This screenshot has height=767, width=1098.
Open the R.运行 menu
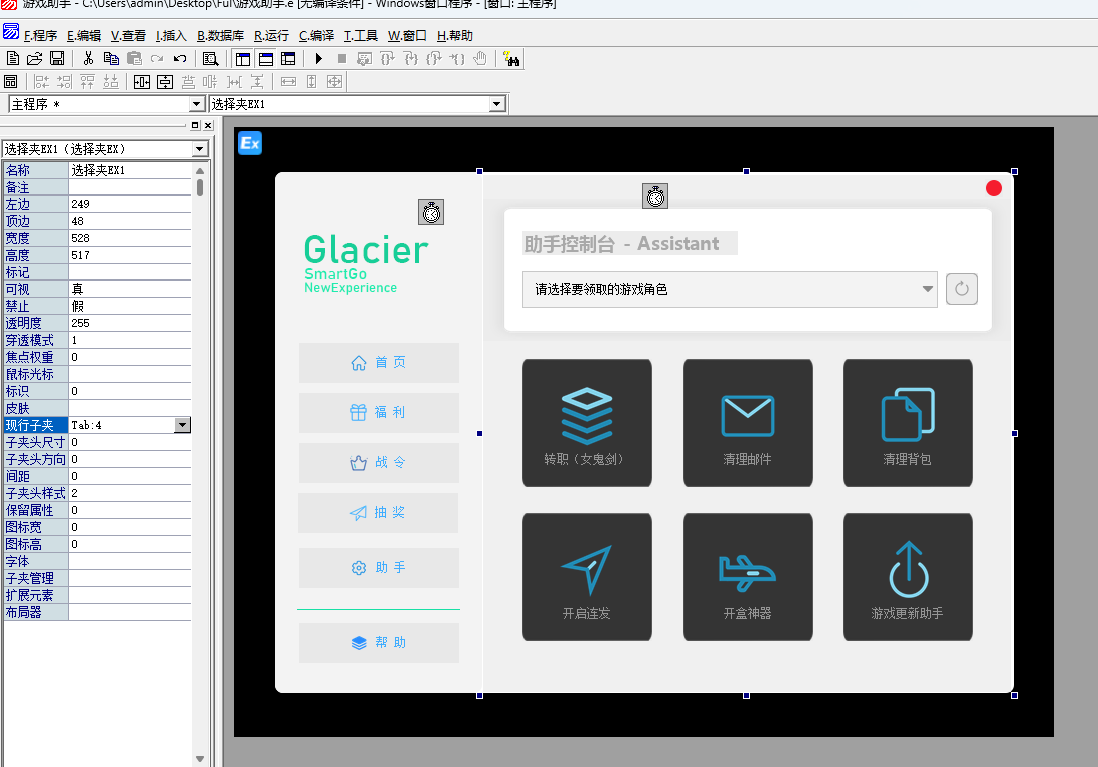[x=272, y=36]
